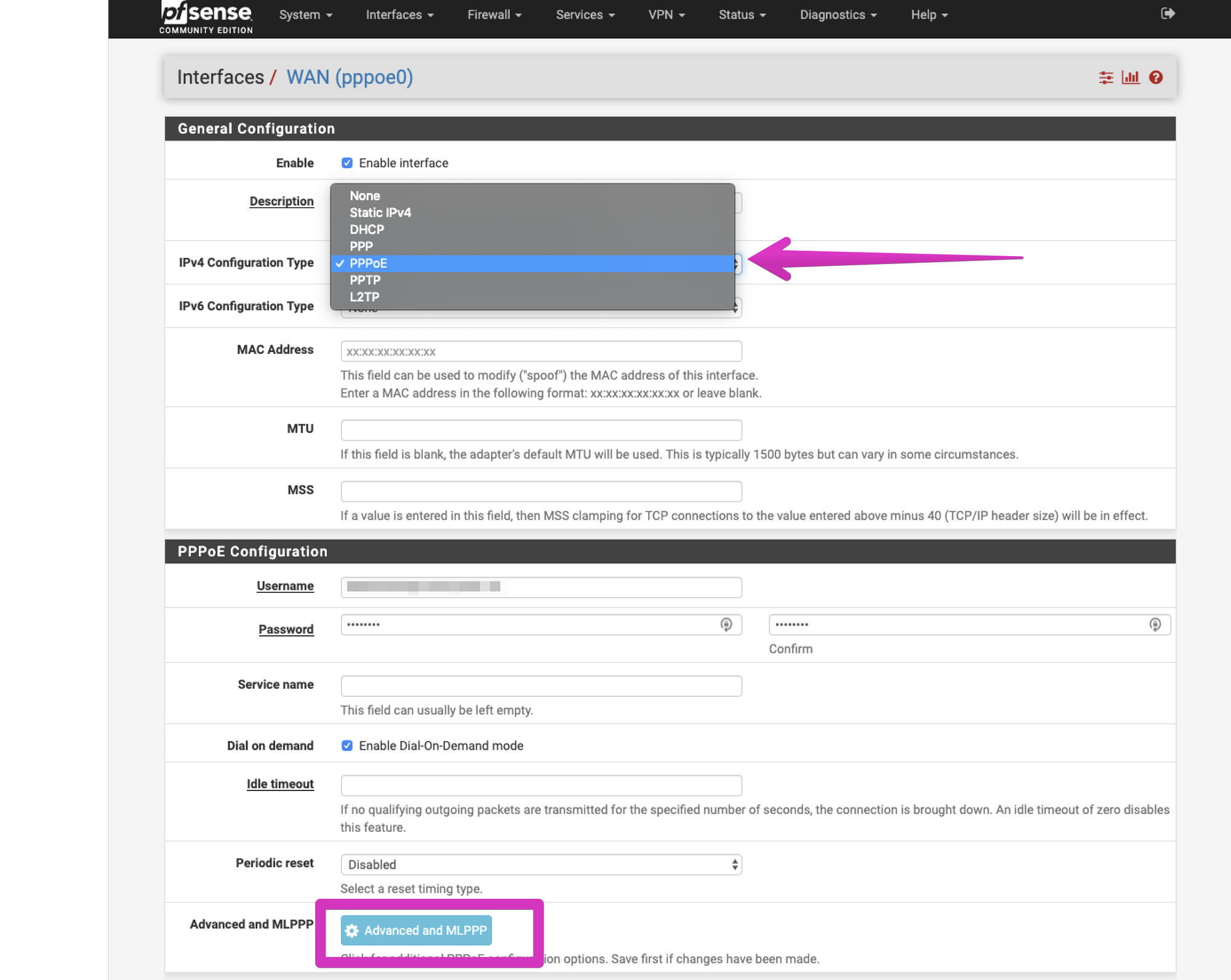Click the WAN (pppoe0) breadcrumb link
Image resolution: width=1231 pixels, height=980 pixels.
point(349,78)
